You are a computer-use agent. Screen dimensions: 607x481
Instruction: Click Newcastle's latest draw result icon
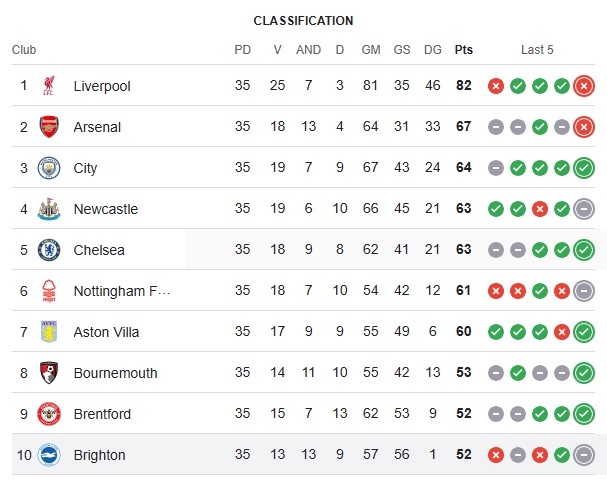(584, 209)
